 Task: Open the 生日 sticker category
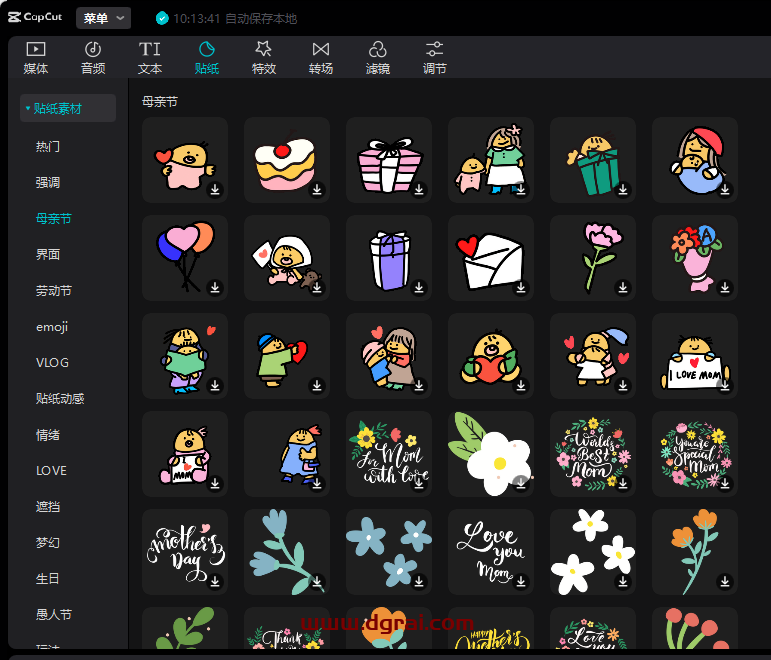coord(48,579)
